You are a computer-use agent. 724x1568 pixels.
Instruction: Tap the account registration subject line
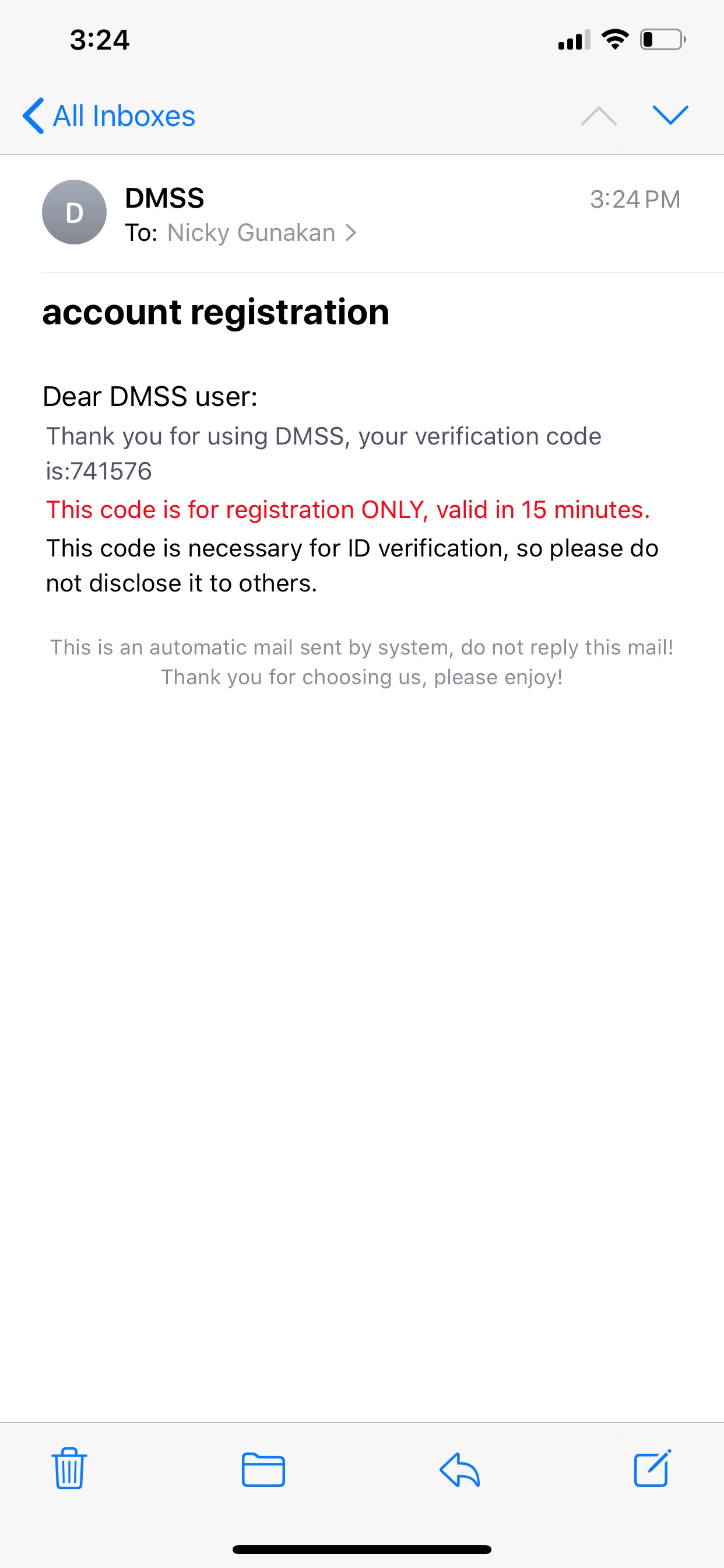pyautogui.click(x=215, y=312)
